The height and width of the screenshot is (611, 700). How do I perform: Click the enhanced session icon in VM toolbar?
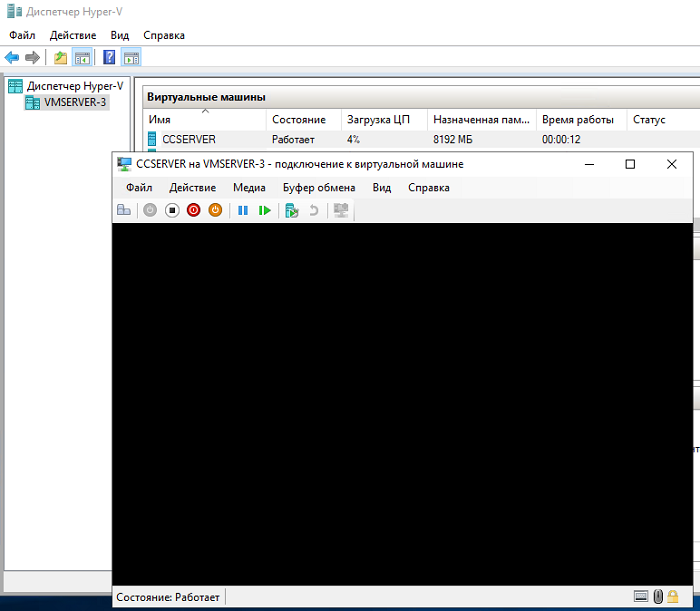341,210
